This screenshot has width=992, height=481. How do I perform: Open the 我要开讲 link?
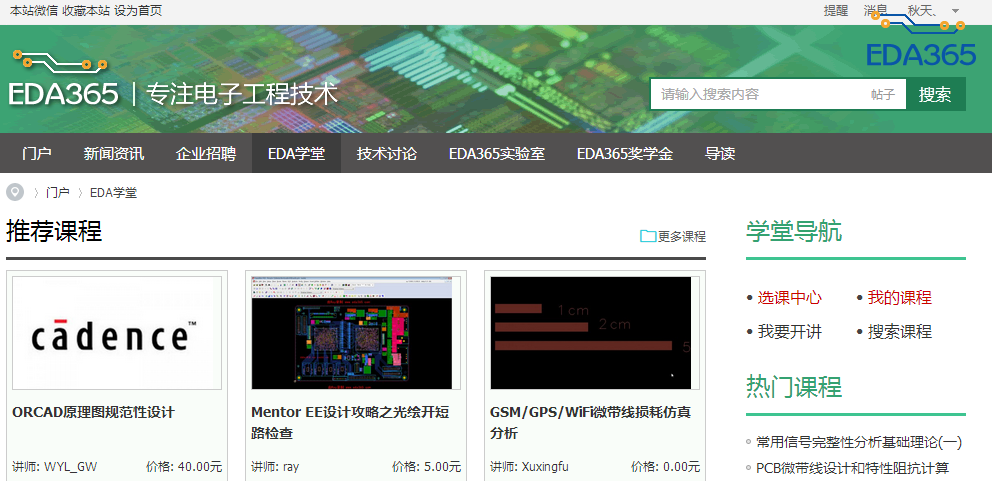790,332
